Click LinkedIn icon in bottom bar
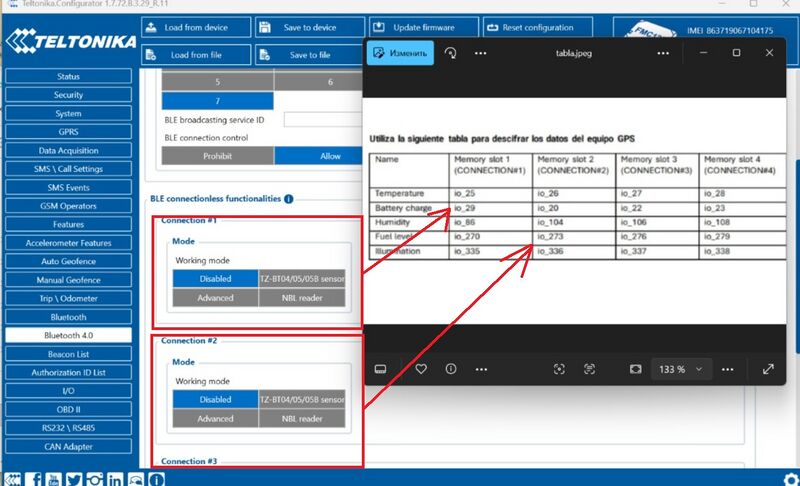 point(115,479)
